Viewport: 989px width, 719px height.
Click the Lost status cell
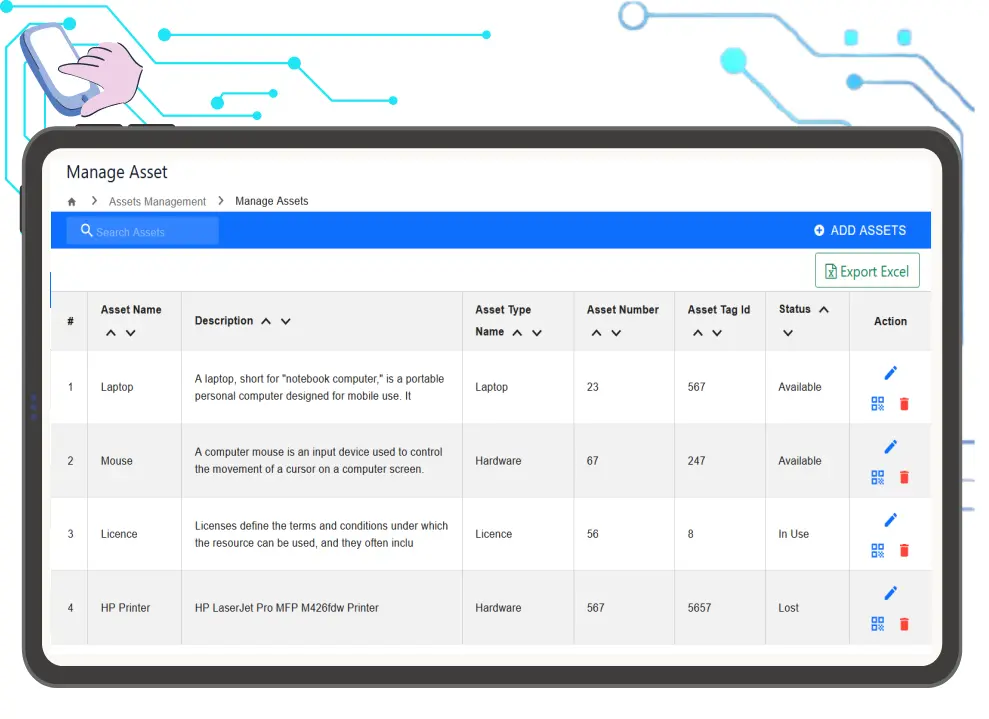pos(788,608)
